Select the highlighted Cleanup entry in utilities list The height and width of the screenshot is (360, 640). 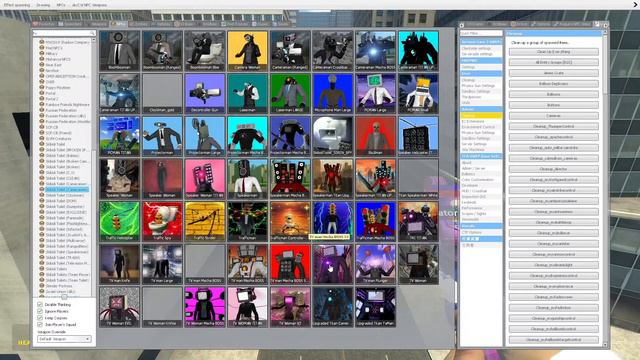point(481,116)
